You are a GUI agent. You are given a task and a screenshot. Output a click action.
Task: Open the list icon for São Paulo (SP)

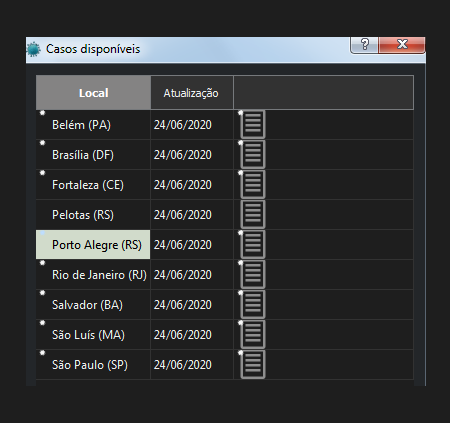click(253, 364)
